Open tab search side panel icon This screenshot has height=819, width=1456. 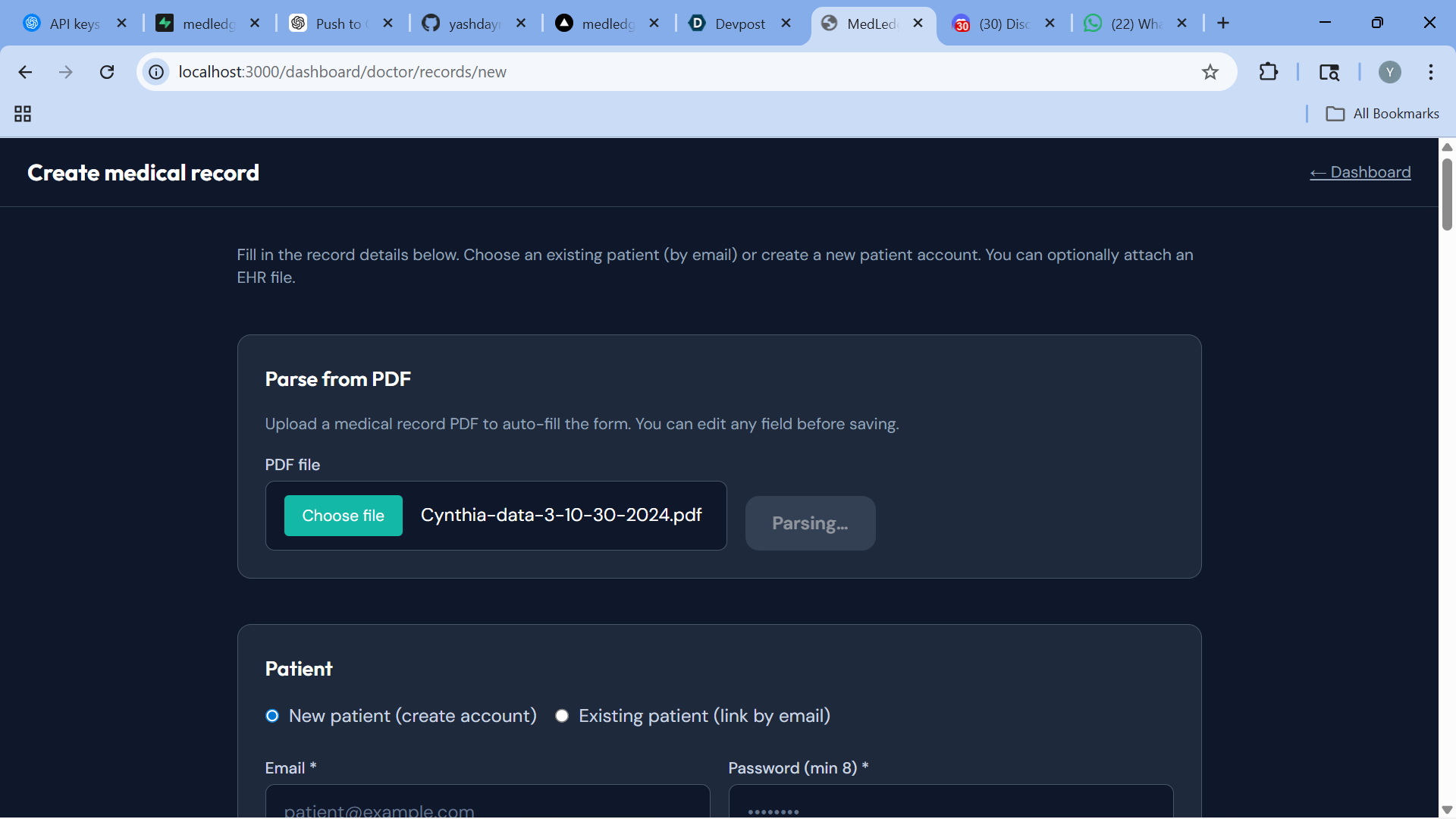1329,72
